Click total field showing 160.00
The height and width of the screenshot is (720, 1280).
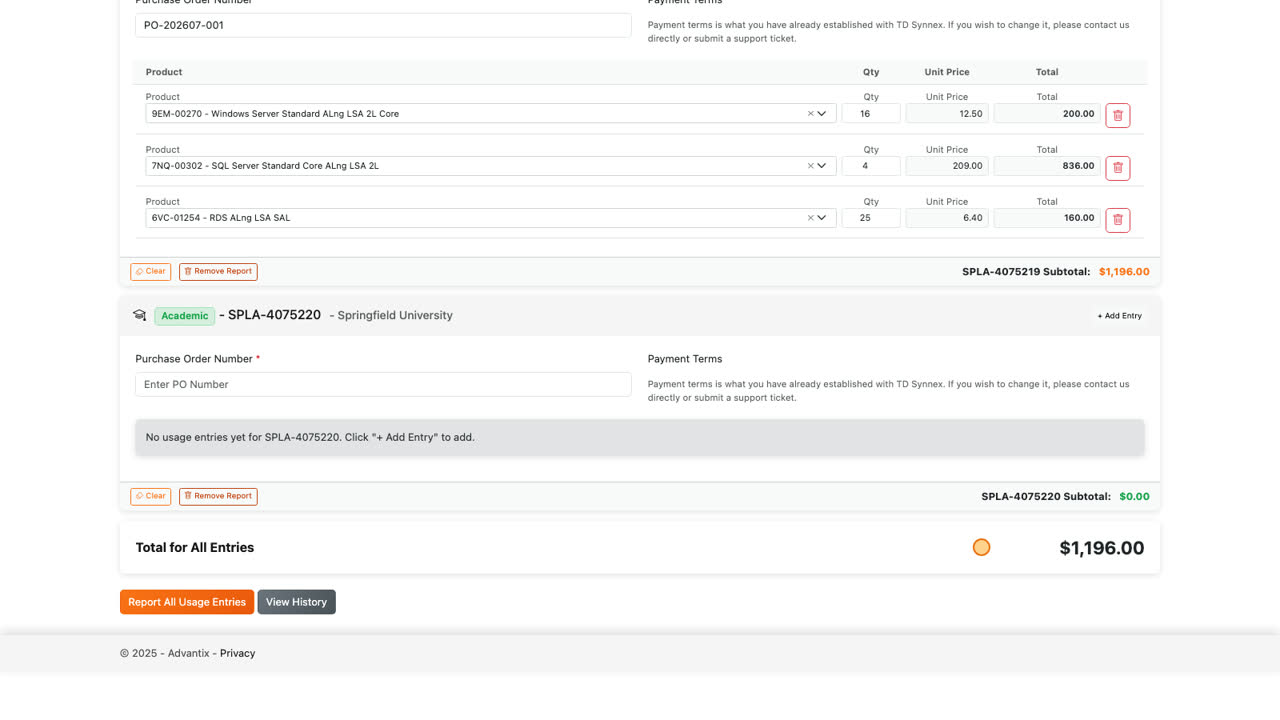click(1047, 218)
